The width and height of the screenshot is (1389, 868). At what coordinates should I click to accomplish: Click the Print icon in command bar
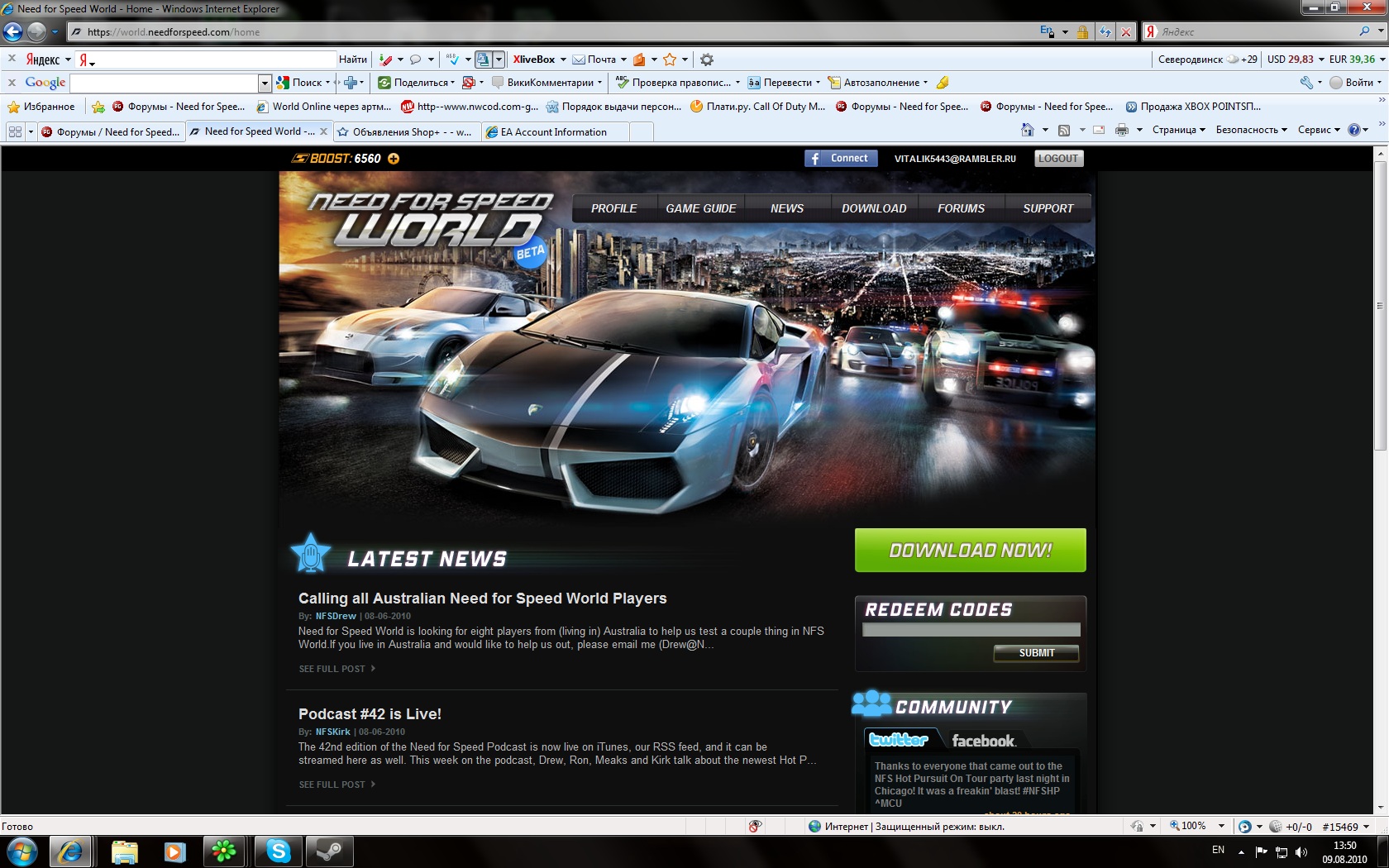point(1122,130)
